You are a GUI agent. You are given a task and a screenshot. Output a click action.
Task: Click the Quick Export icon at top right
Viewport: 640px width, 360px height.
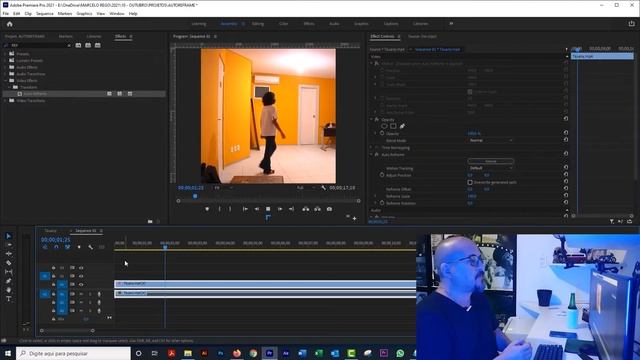(631, 24)
